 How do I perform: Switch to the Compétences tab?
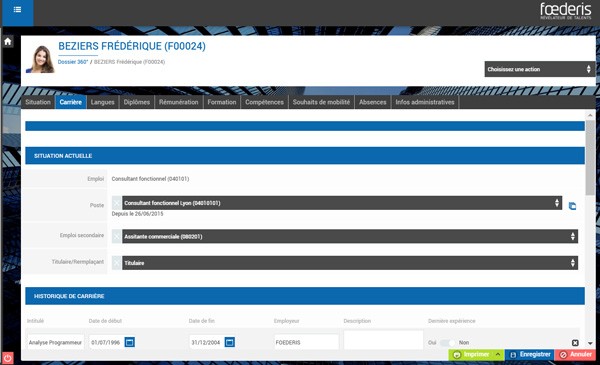coord(264,102)
